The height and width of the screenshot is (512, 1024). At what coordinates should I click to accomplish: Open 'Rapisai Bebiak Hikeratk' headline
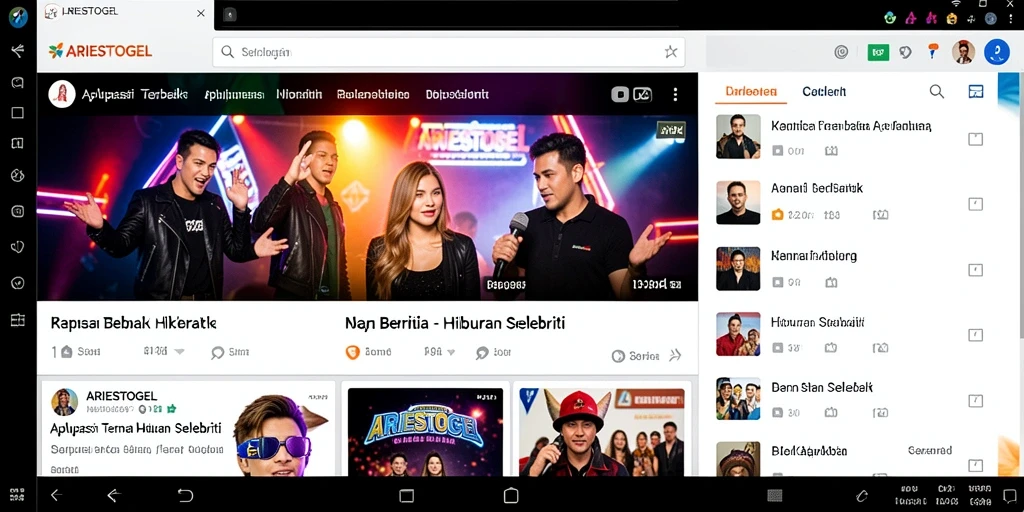[x=133, y=323]
